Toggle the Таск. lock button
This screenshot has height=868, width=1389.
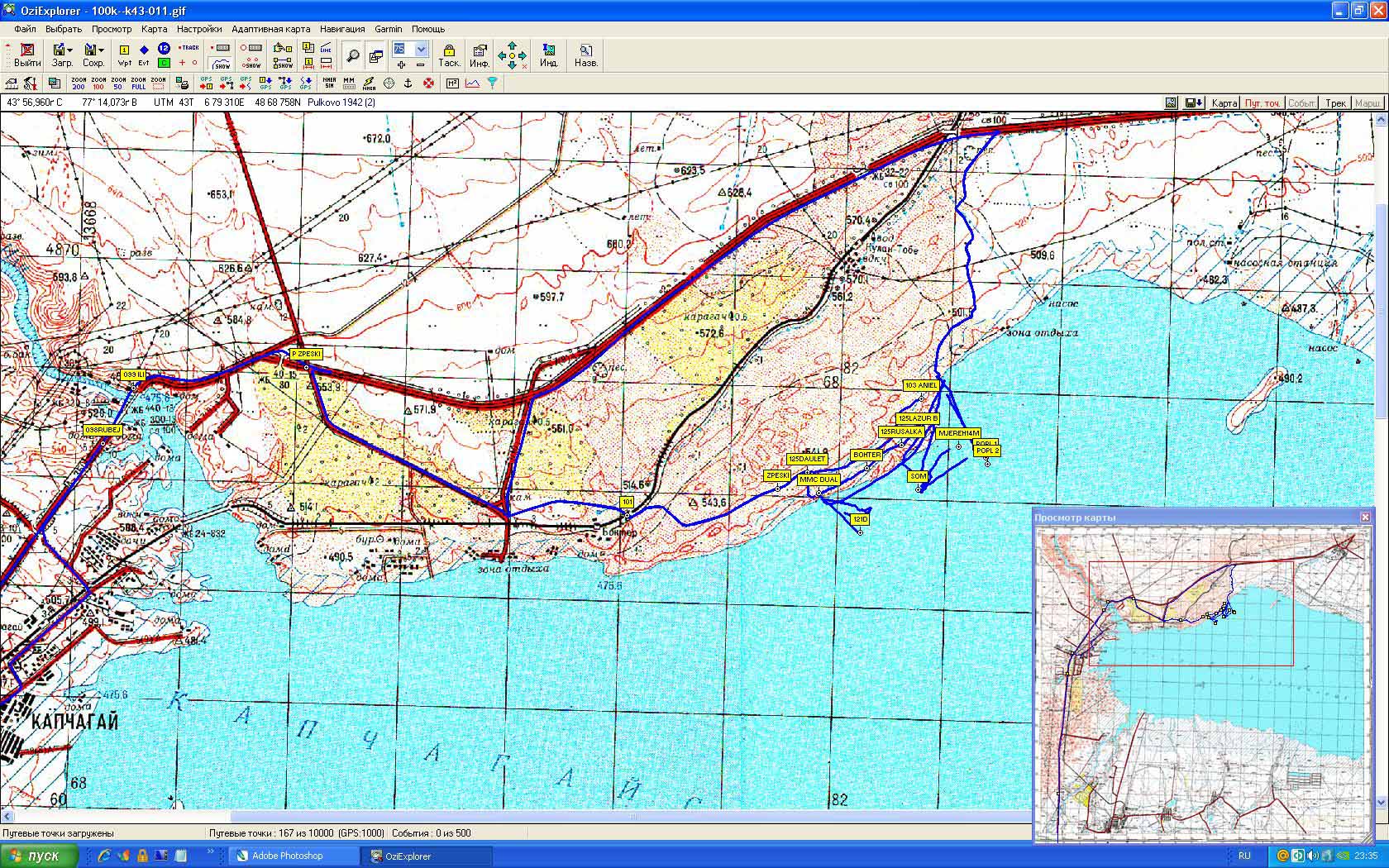[x=449, y=55]
